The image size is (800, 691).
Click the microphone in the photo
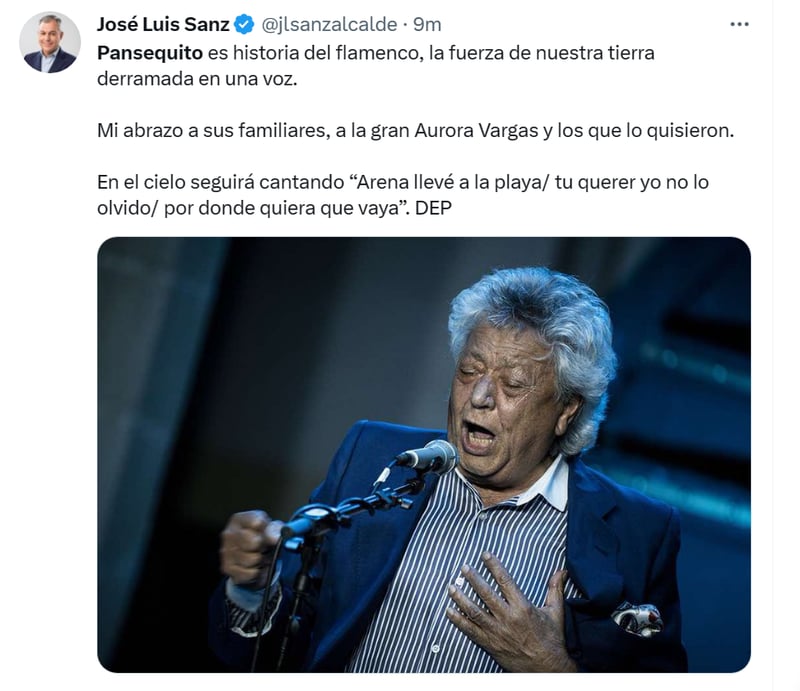(427, 455)
